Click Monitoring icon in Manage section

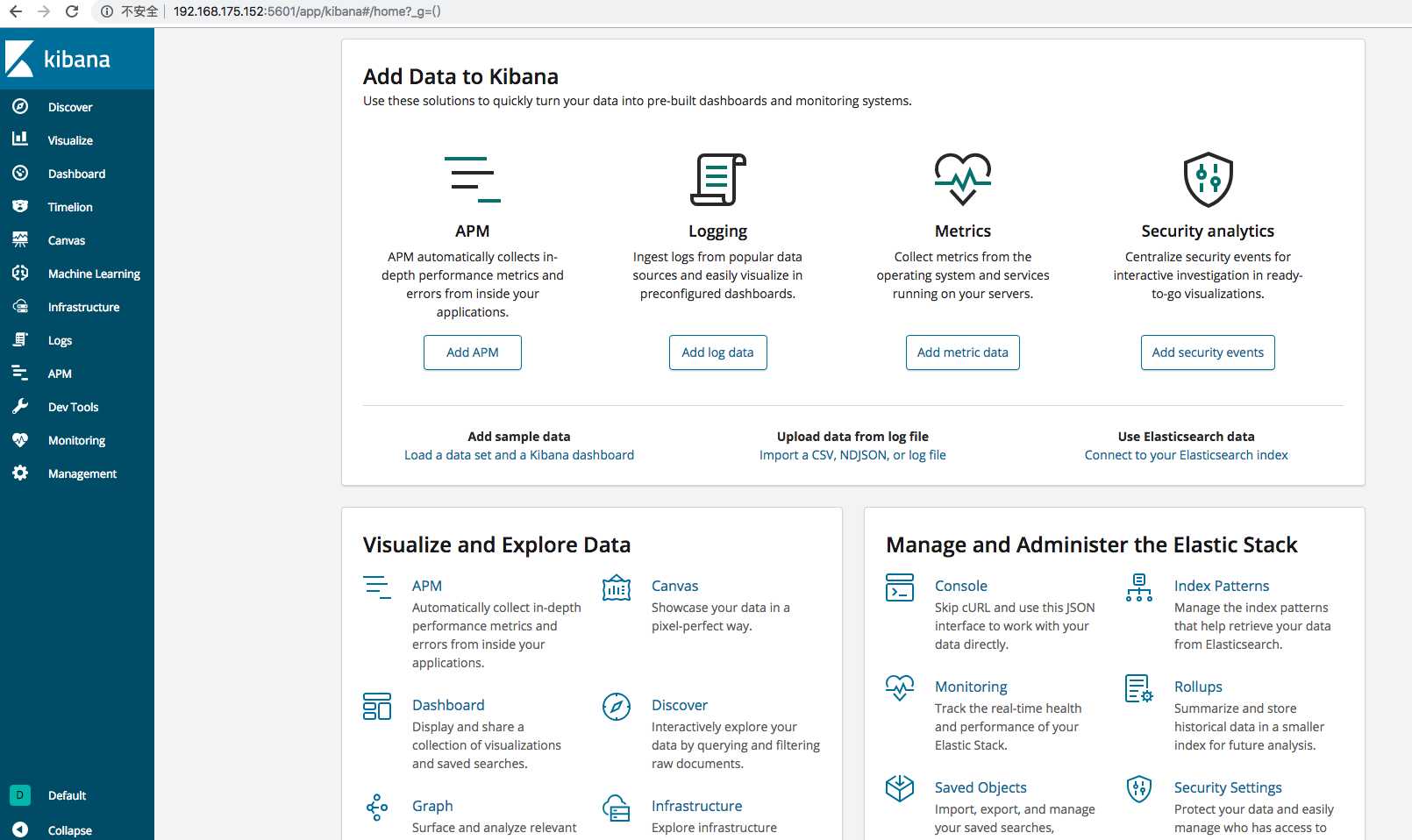[x=900, y=687]
